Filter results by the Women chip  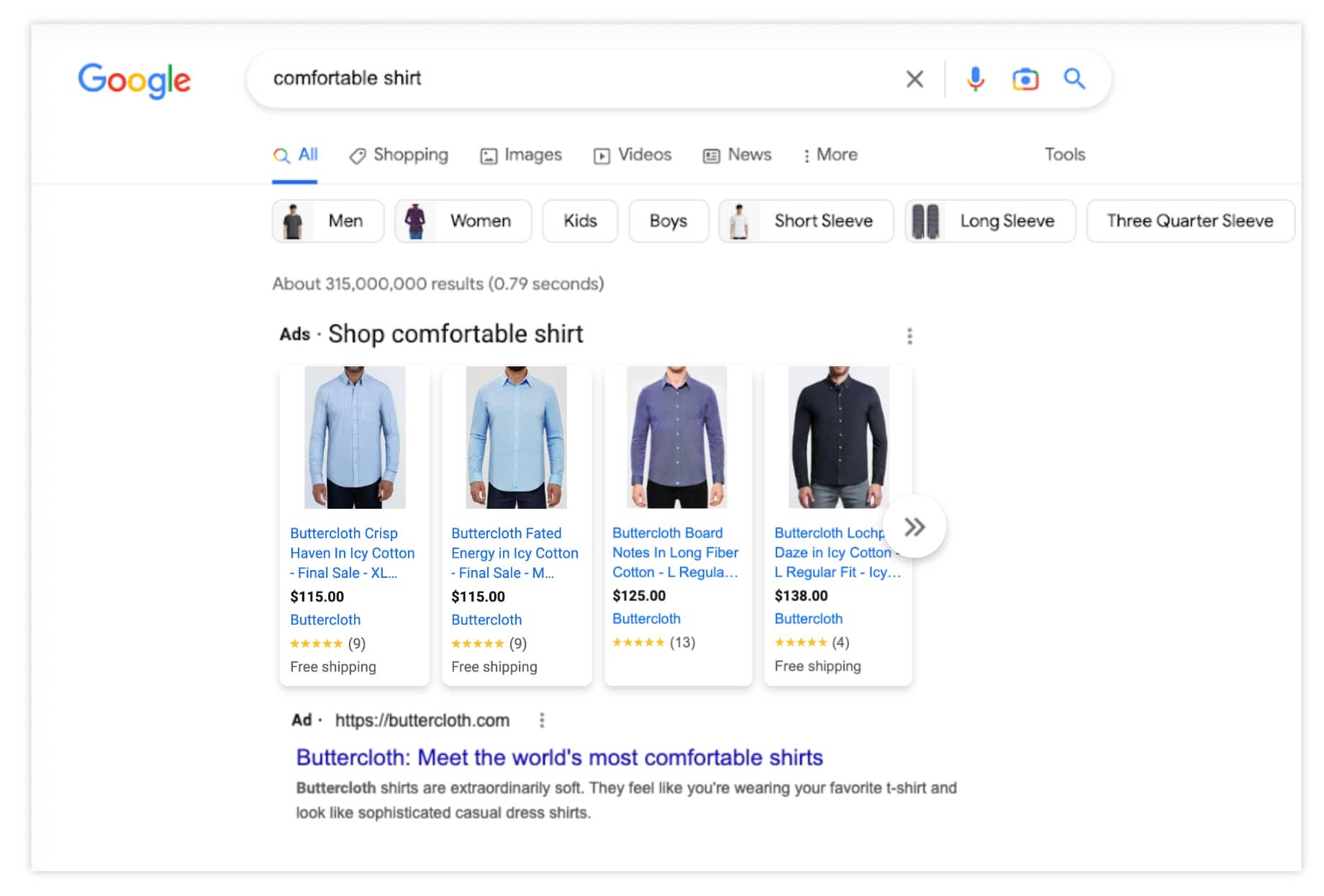tap(463, 221)
